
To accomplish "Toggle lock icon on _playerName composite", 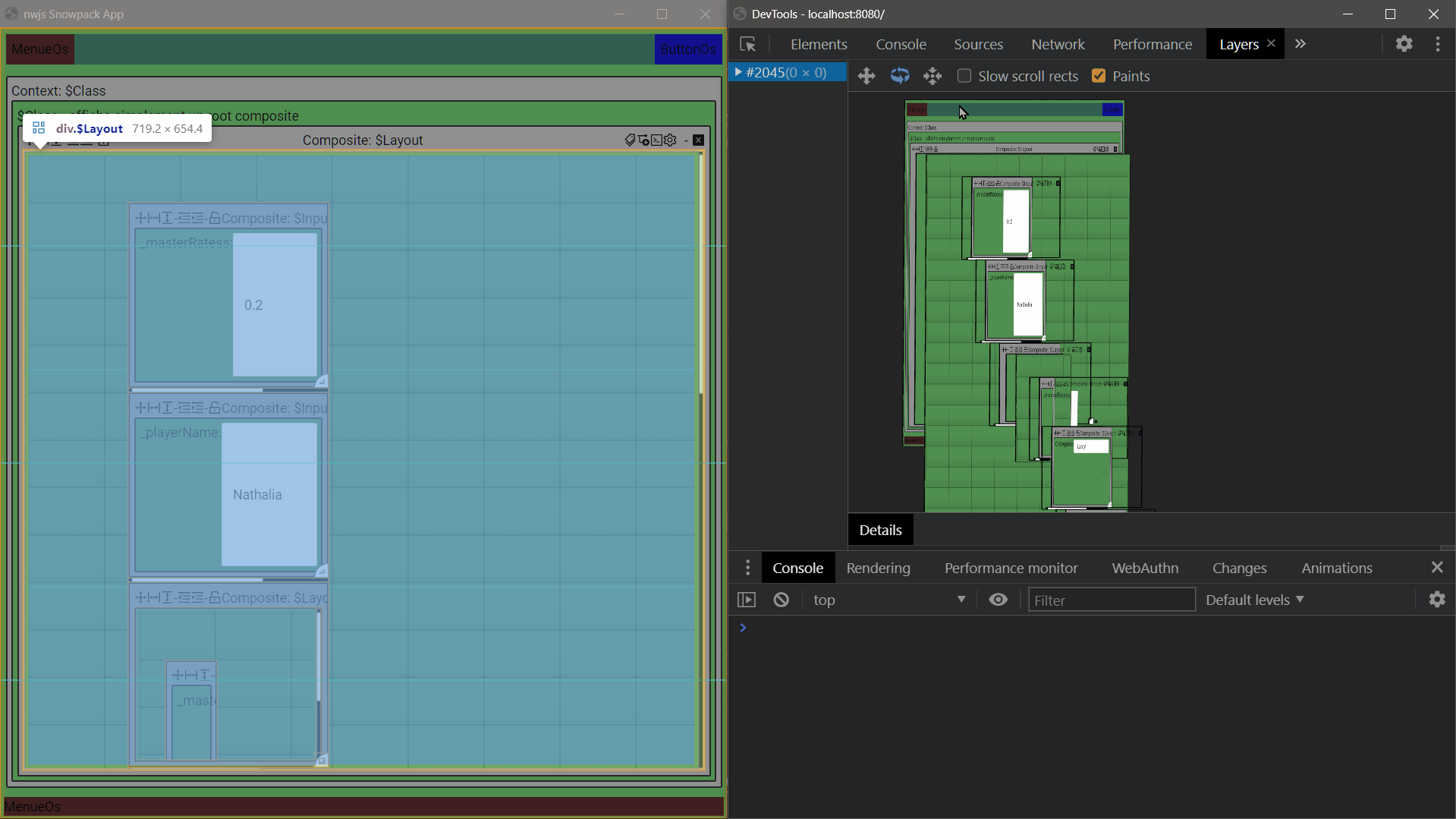I will (x=215, y=408).
